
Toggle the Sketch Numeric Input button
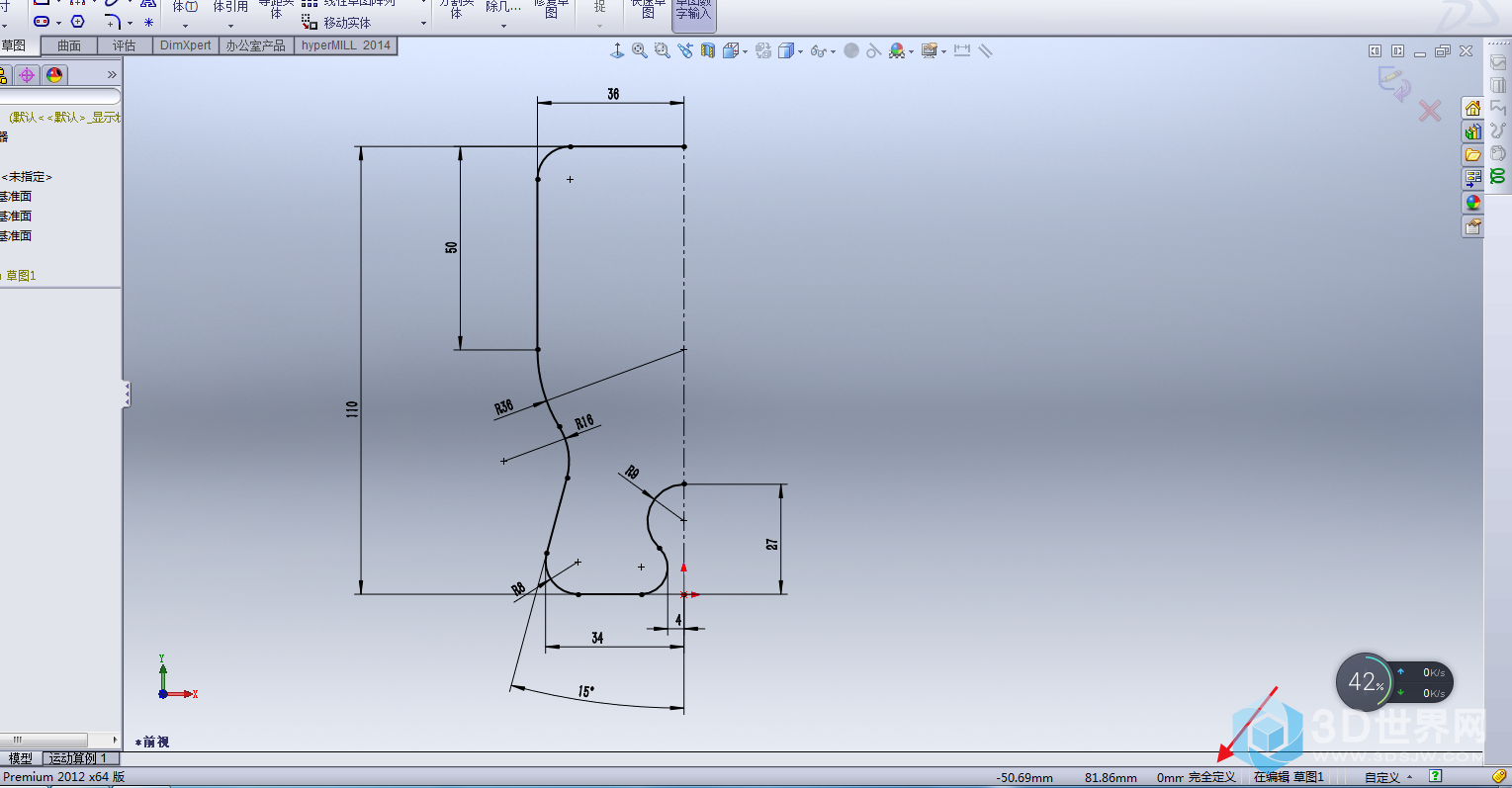[693, 15]
